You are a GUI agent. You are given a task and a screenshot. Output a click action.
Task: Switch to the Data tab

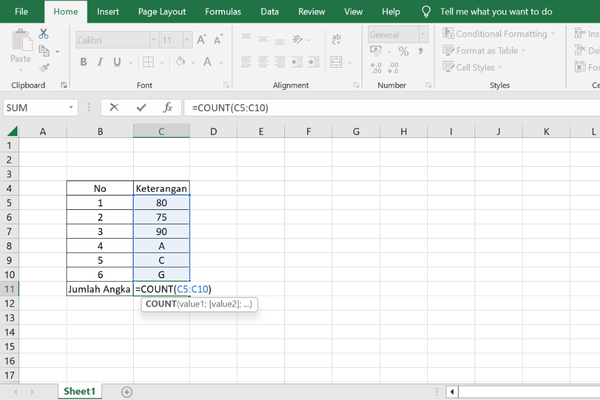[x=269, y=11]
